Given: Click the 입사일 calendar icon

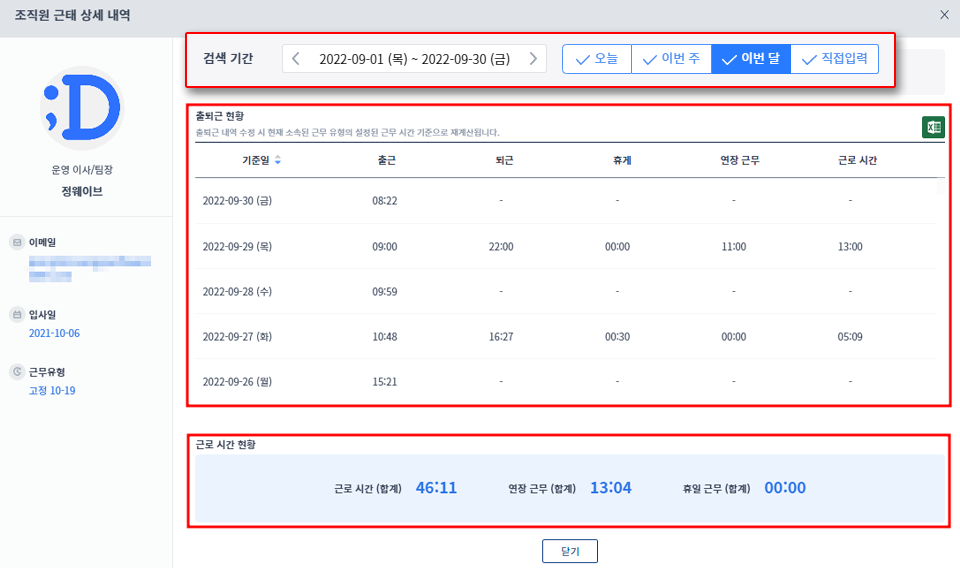Looking at the screenshot, I should (17, 315).
